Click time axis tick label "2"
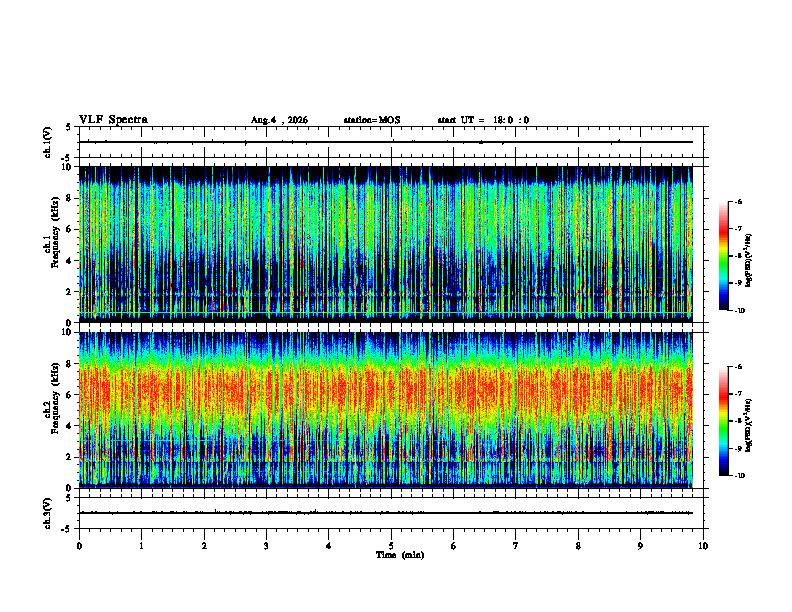792x612 pixels. tap(204, 546)
